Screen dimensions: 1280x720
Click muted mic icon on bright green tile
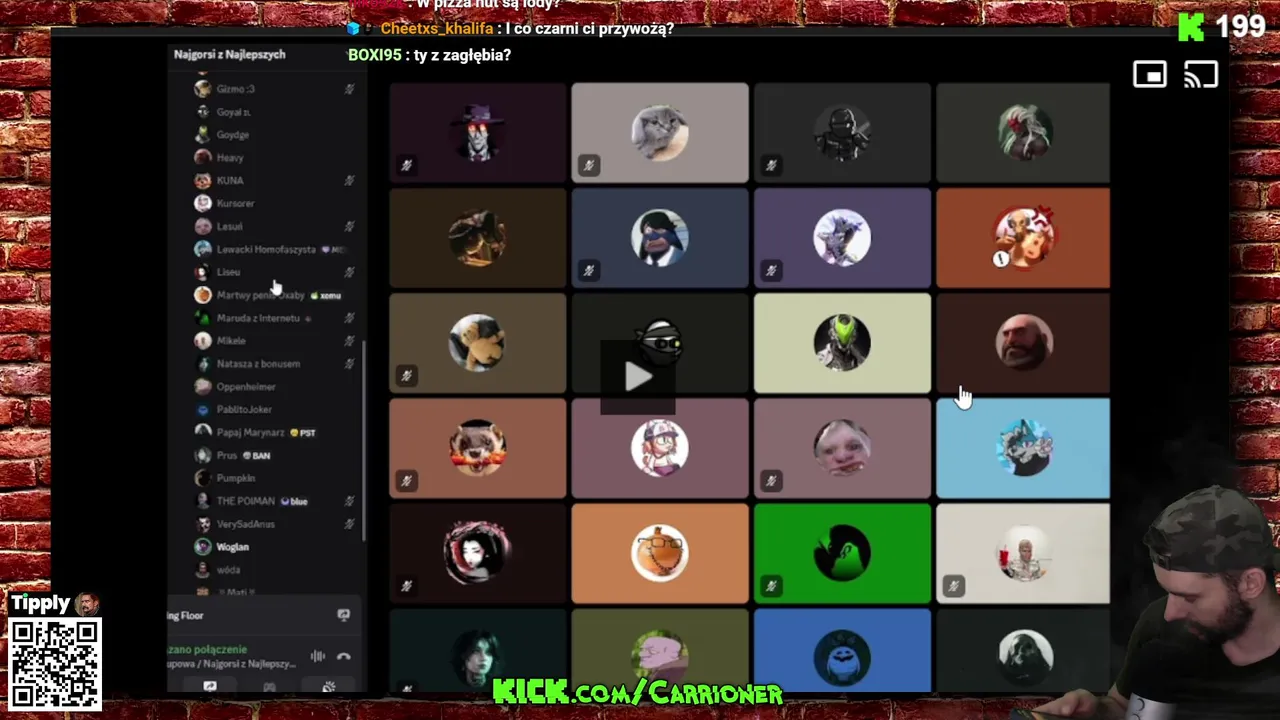[771, 586]
